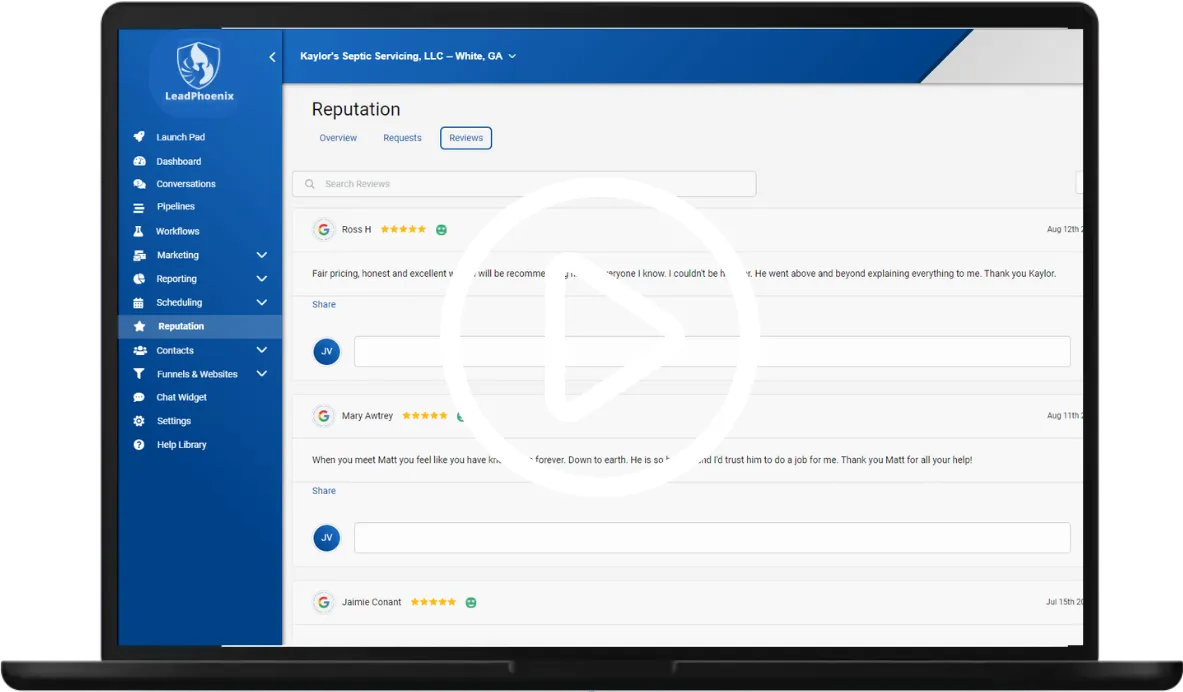Click the smiley face next to Ross H rating
This screenshot has width=1183, height=692.
pyautogui.click(x=441, y=229)
